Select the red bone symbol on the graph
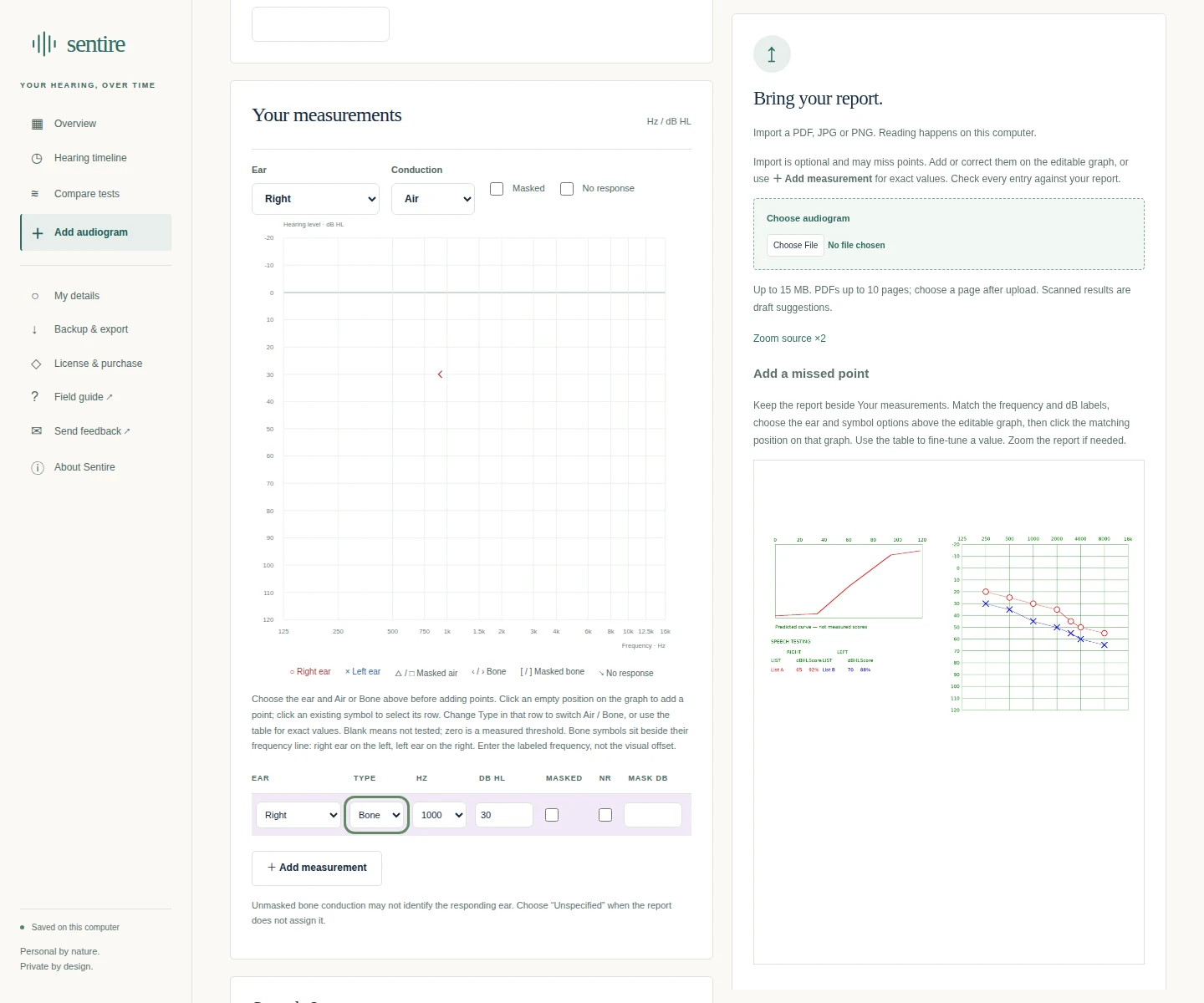The width and height of the screenshot is (1204, 1003). (x=440, y=374)
